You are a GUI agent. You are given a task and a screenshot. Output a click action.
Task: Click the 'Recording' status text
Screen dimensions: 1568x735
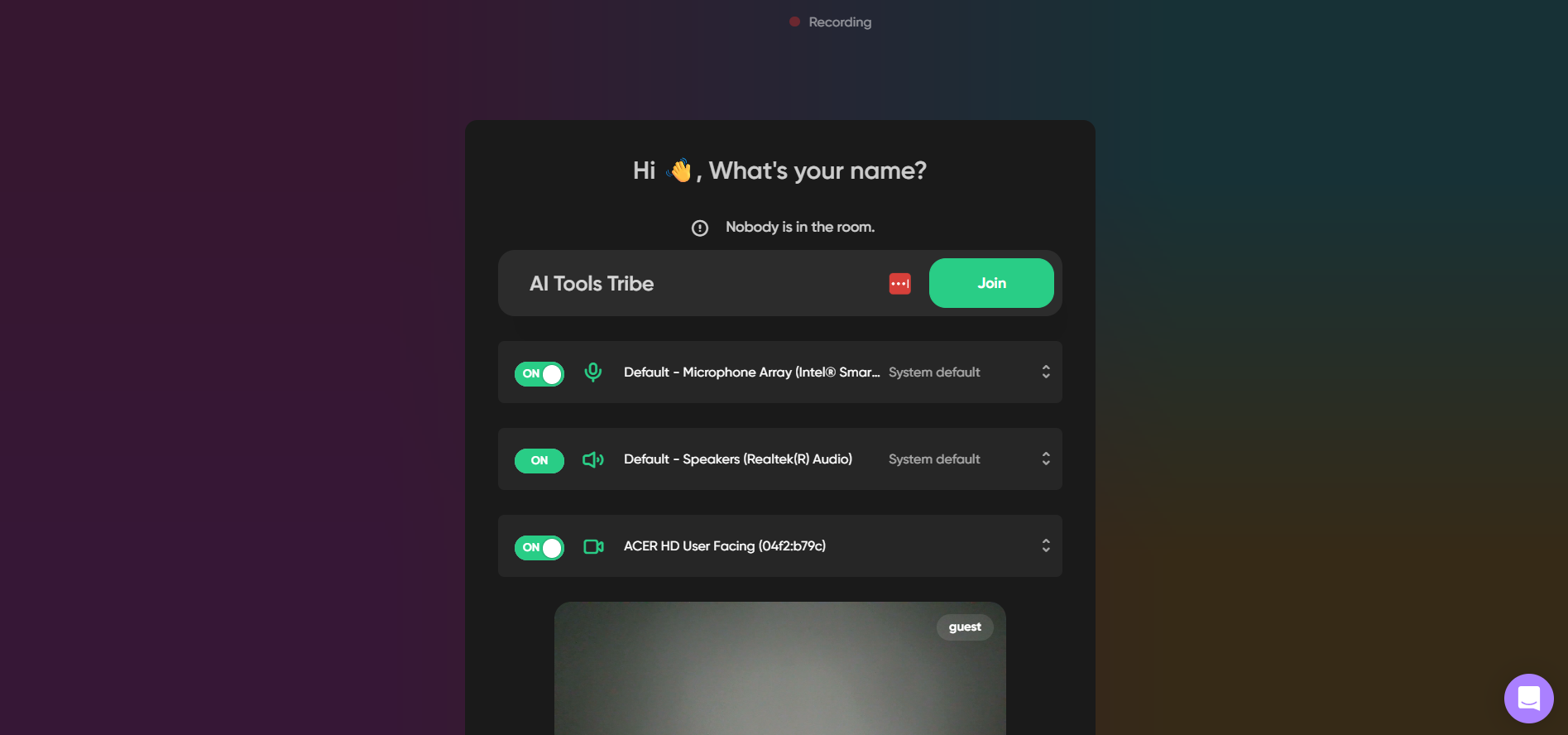pyautogui.click(x=840, y=22)
